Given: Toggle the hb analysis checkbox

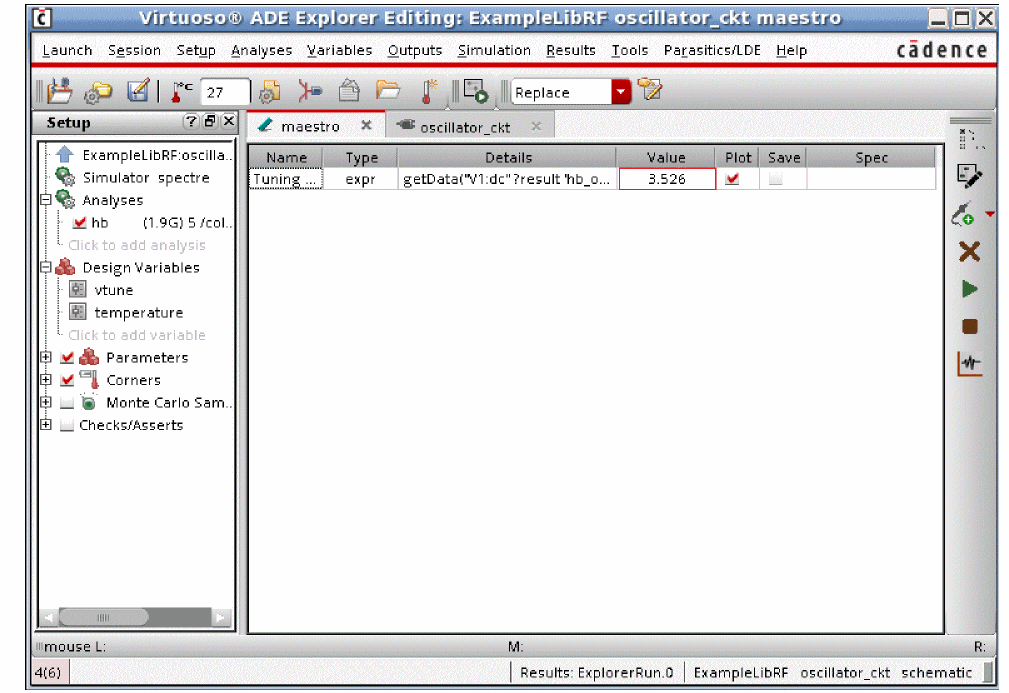Looking at the screenshot, I should [80, 223].
